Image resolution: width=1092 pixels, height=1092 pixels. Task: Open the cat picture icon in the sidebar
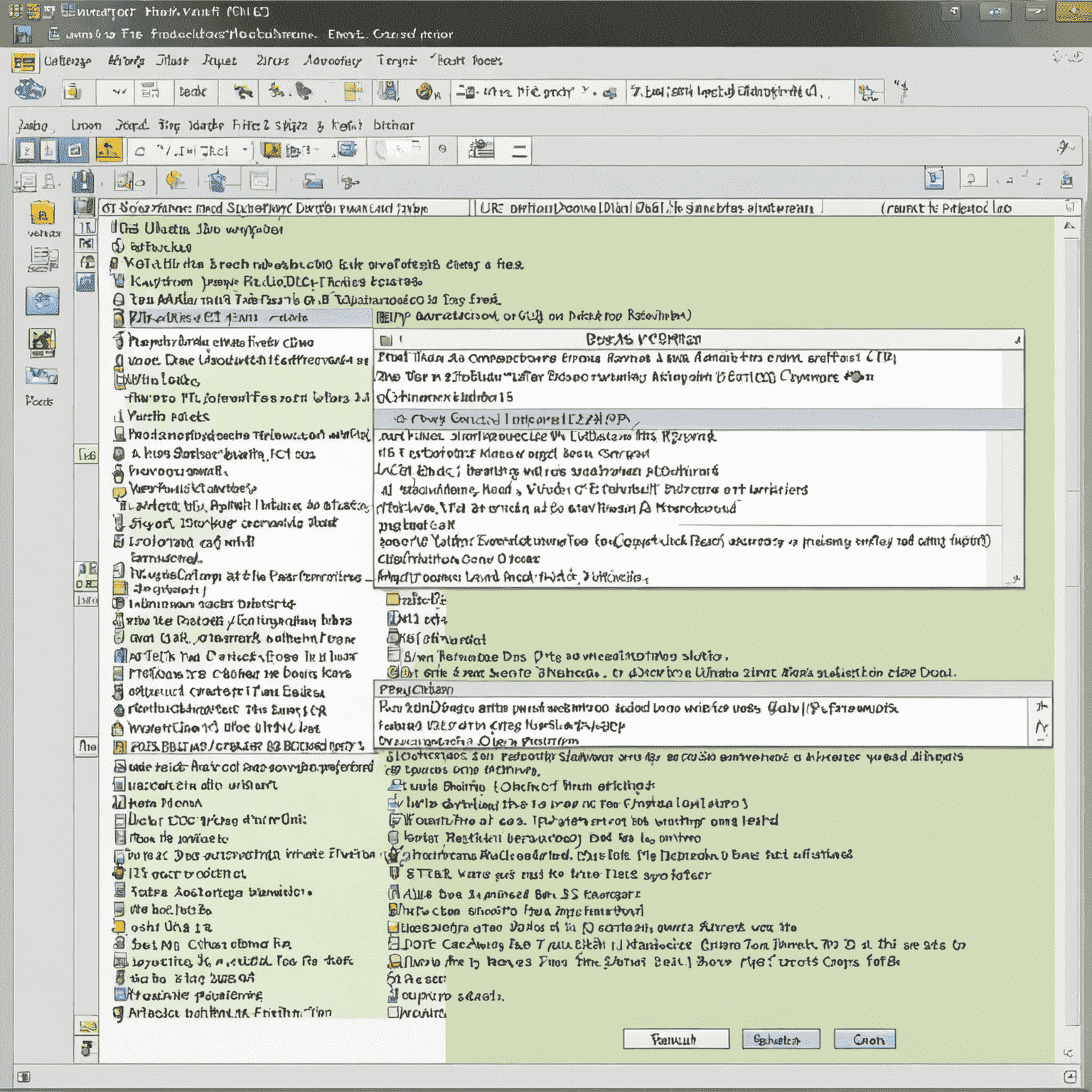[42, 343]
